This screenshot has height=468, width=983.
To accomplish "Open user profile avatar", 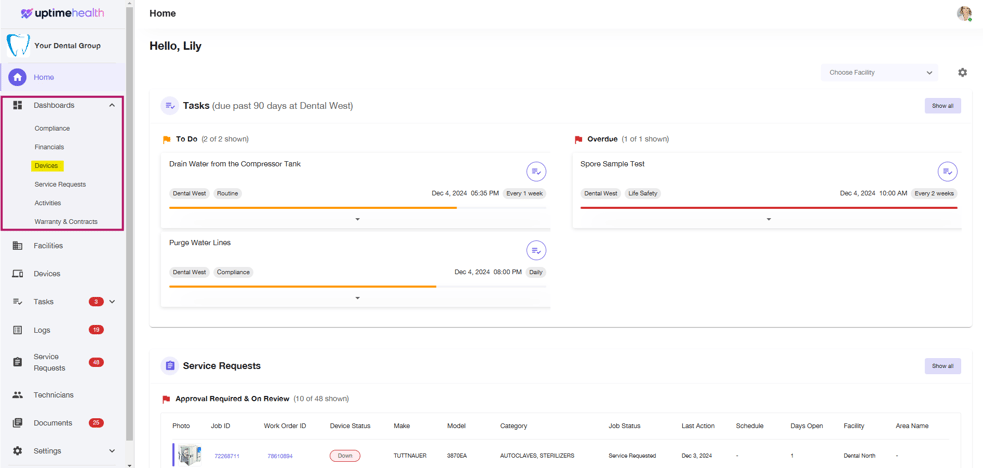I will [964, 13].
